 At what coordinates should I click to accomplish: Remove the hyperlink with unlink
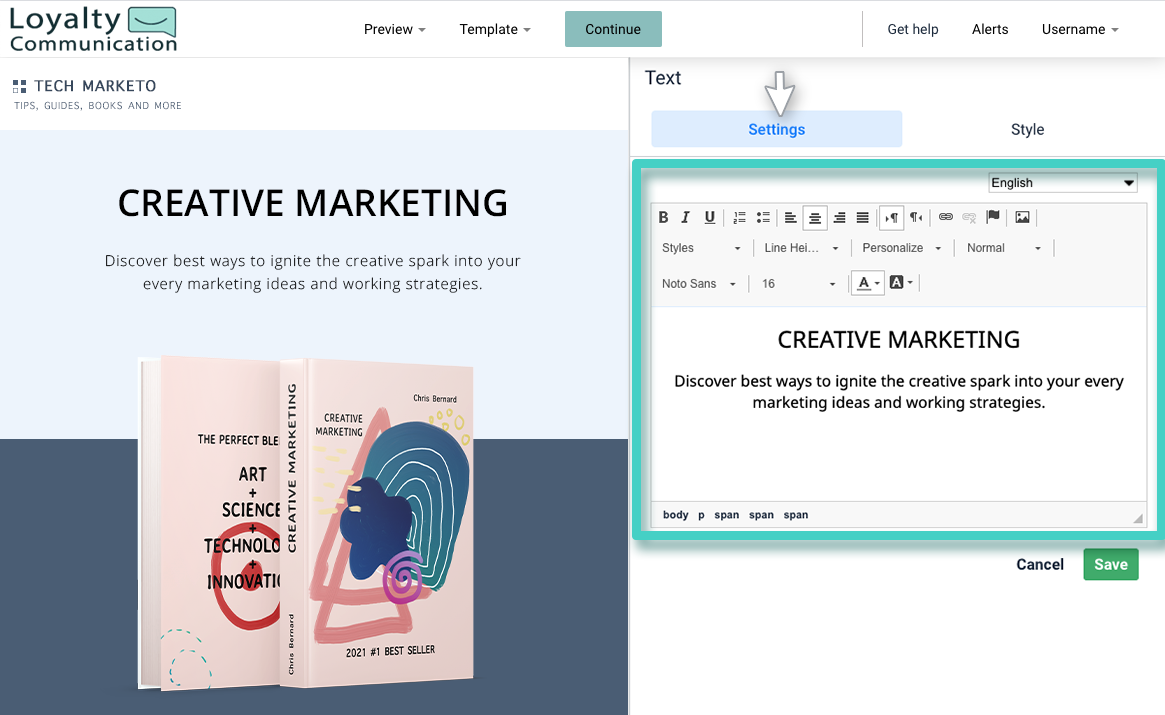pyautogui.click(x=969, y=217)
